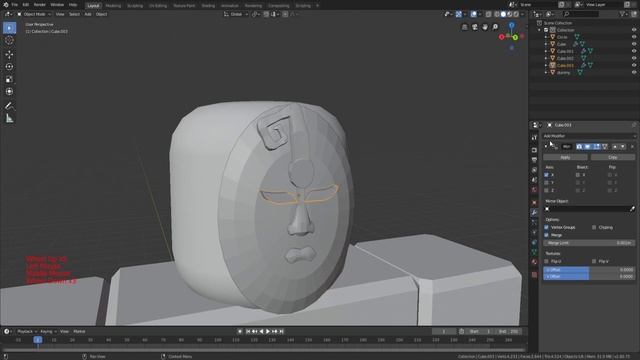Viewport: 640px width, 360px height.
Task: Open the Object Mode dropdown
Action: pos(34,14)
